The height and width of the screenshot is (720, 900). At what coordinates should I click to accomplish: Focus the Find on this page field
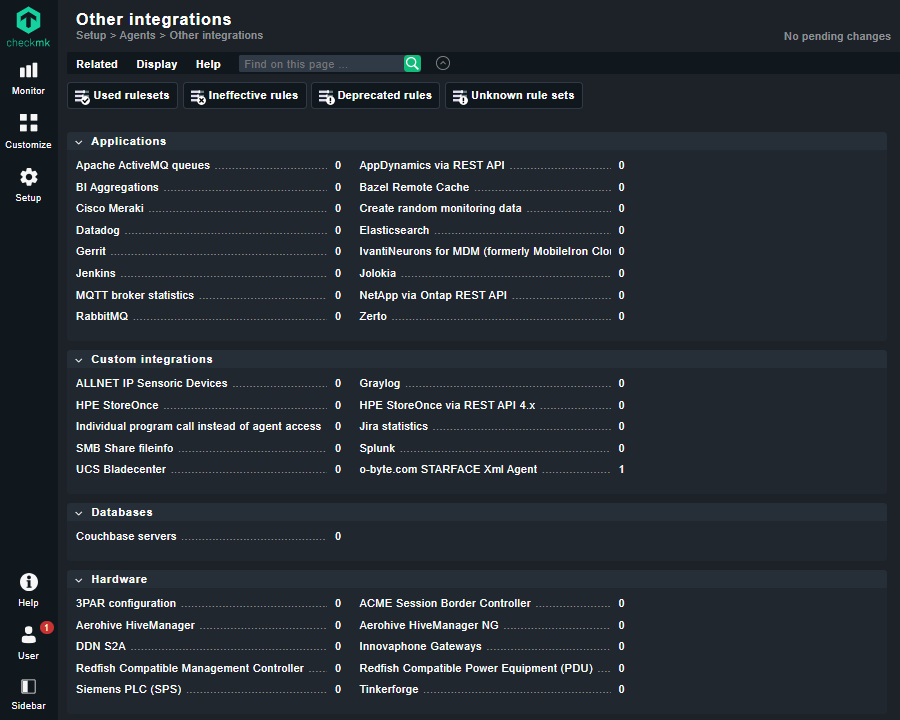click(x=321, y=64)
